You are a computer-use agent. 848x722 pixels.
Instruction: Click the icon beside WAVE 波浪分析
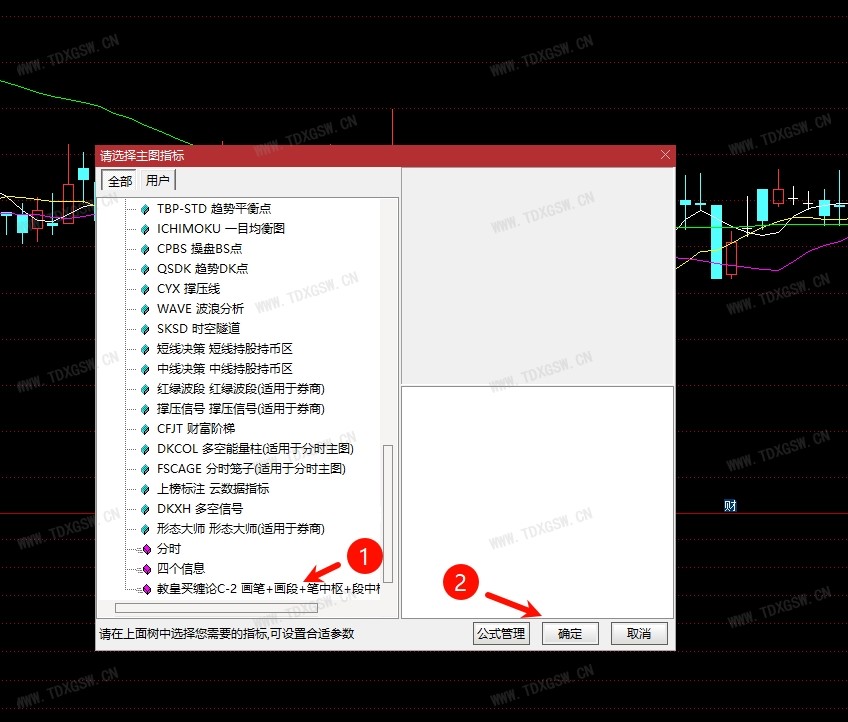145,309
